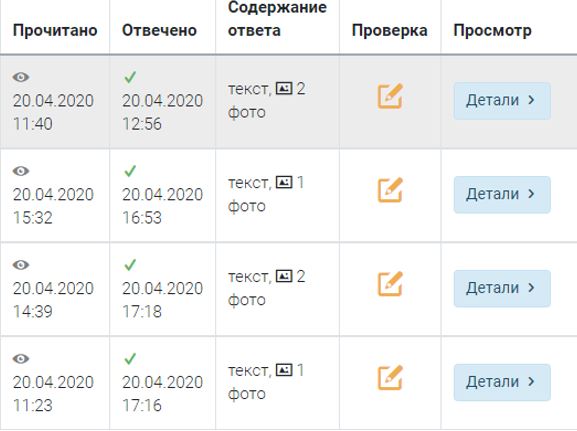Image resolution: width=577 pixels, height=431 pixels.
Task: Click the photo icon in the 16:53 row
Action: (x=284, y=182)
